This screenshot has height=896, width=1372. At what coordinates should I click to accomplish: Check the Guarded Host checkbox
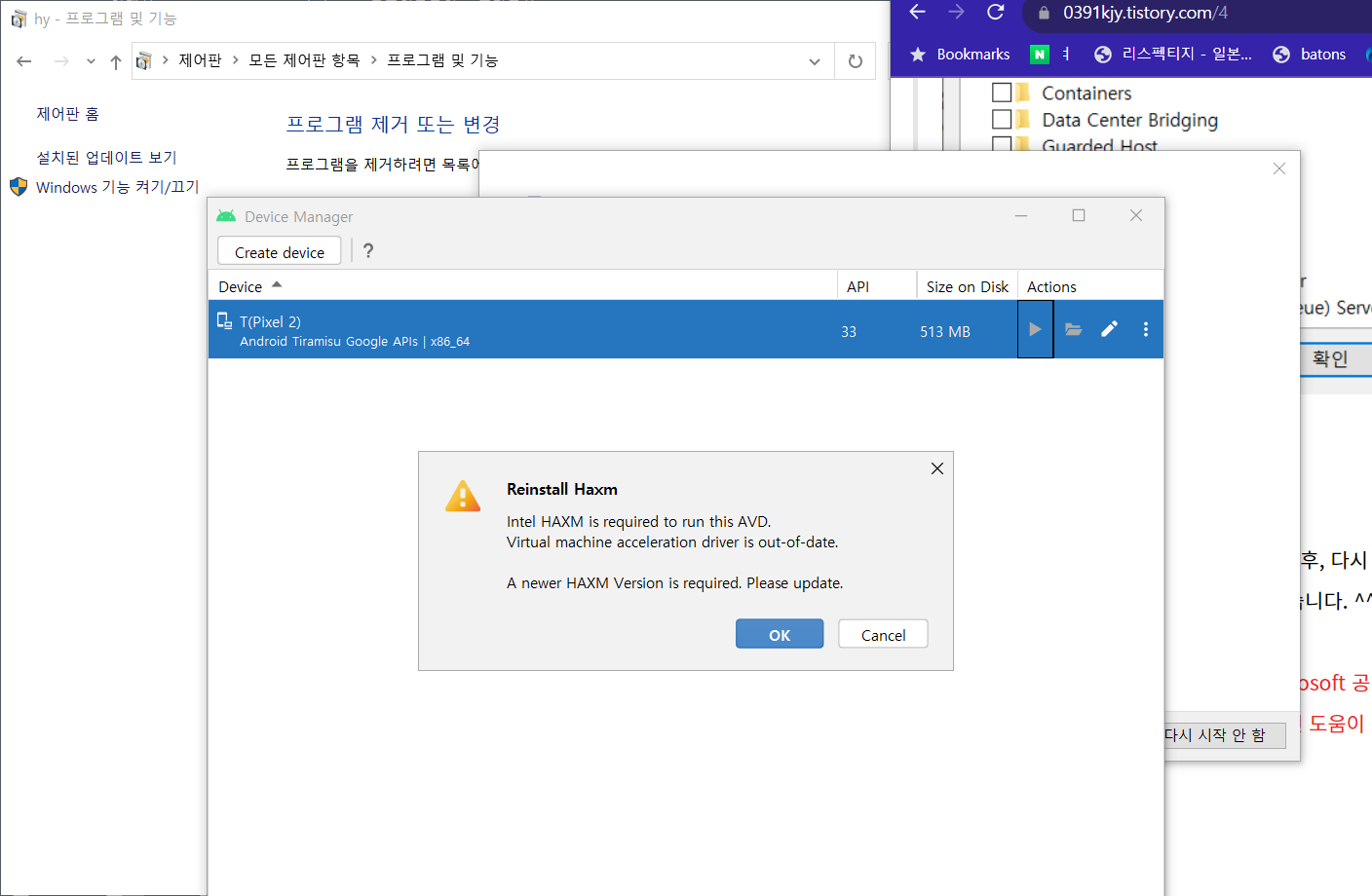pos(1002,144)
